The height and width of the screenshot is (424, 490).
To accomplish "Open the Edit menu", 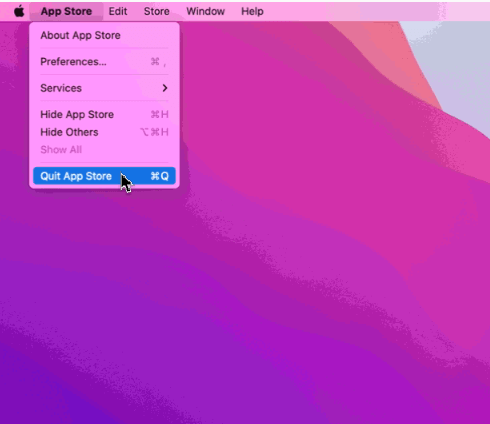I will coord(118,11).
